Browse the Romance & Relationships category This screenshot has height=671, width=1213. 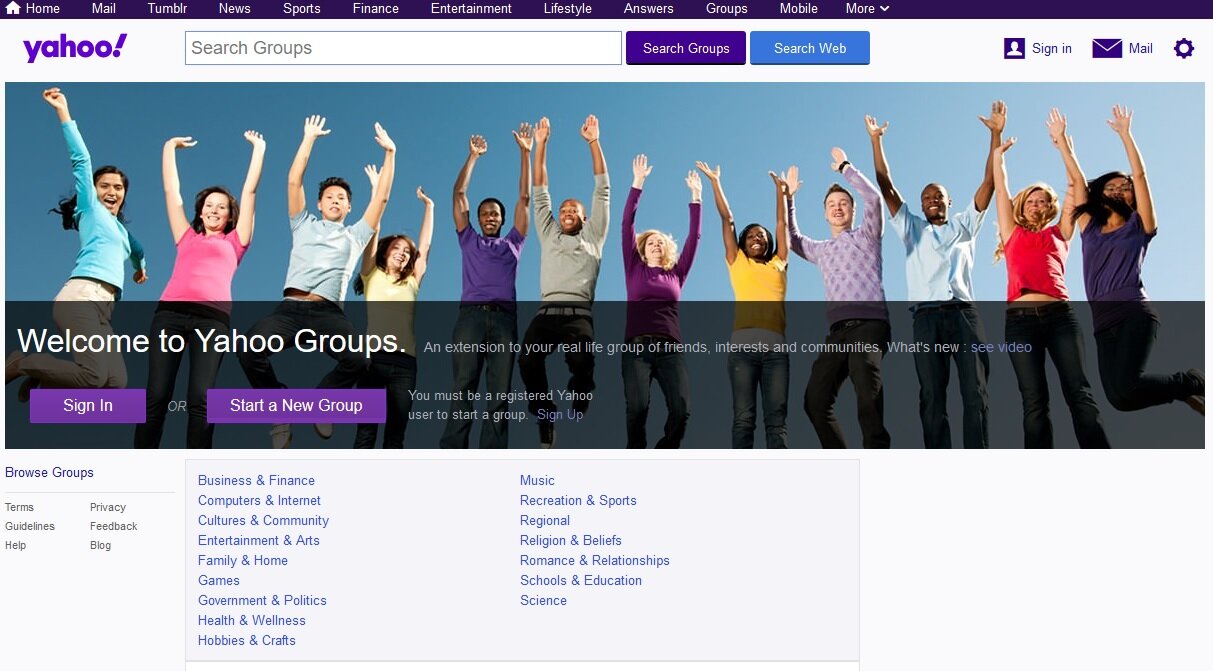595,560
